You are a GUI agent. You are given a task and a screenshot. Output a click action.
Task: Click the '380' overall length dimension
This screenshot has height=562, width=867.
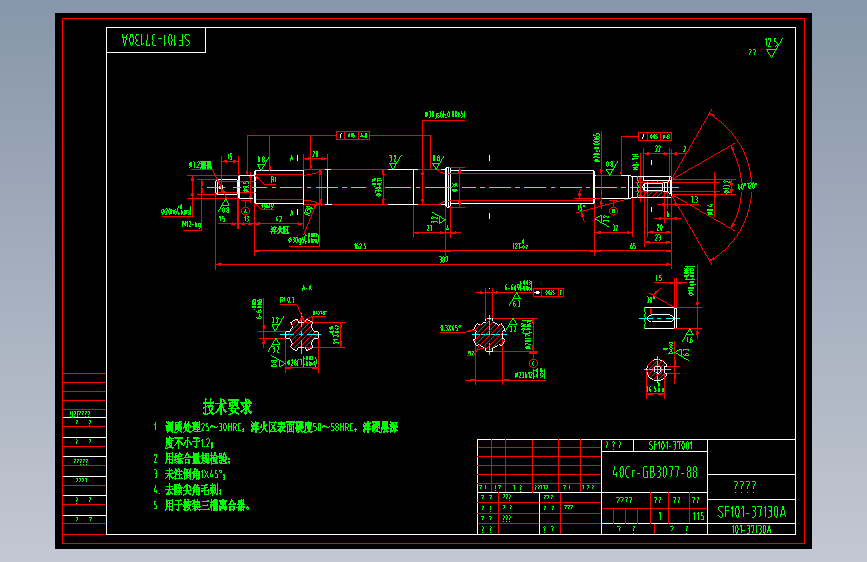tap(443, 259)
